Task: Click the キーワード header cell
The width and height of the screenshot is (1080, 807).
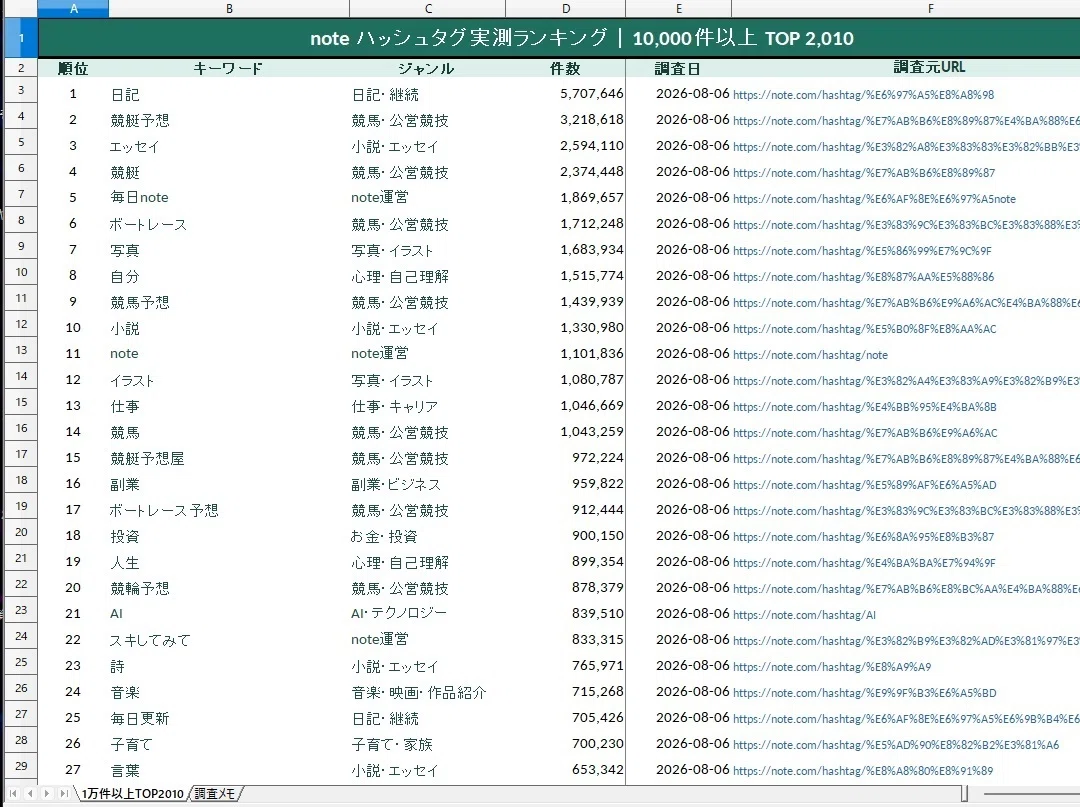Action: (229, 68)
